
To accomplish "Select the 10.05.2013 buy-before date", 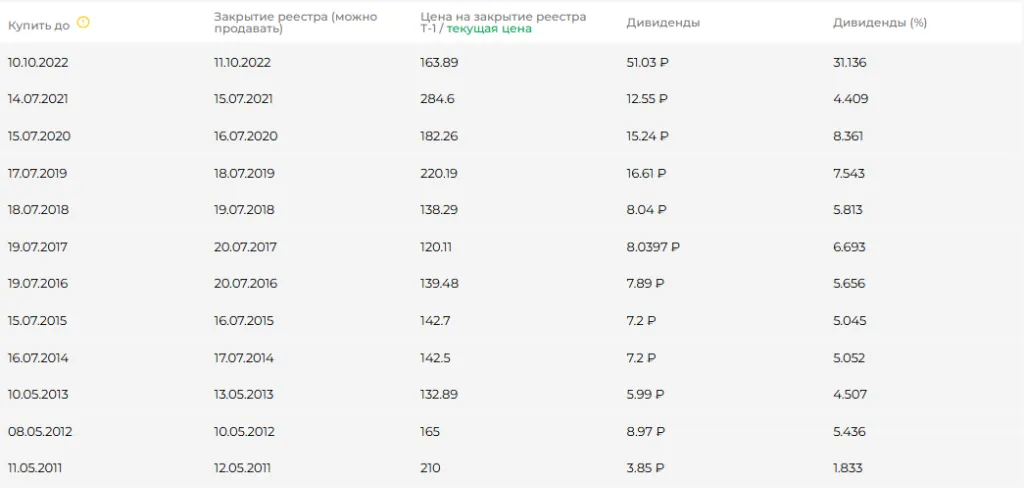I will (38, 395).
